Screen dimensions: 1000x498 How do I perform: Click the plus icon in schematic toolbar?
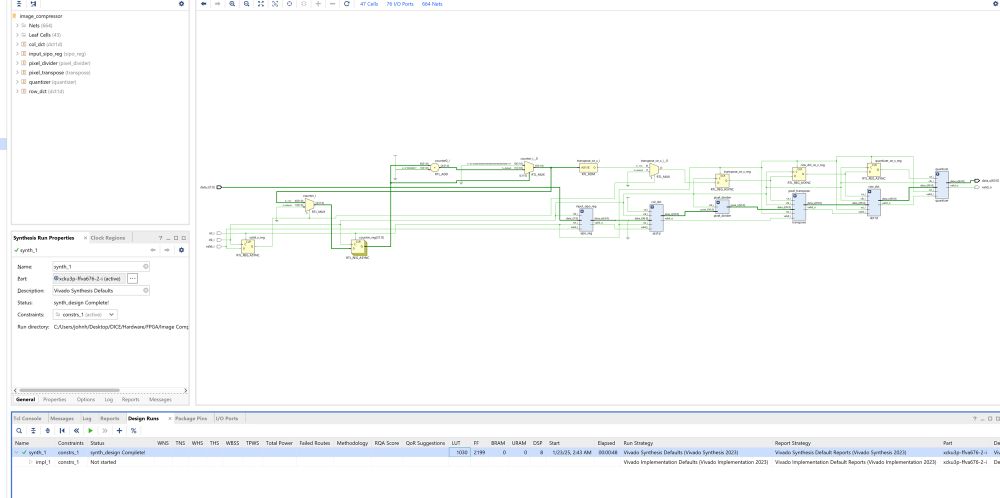[318, 4]
